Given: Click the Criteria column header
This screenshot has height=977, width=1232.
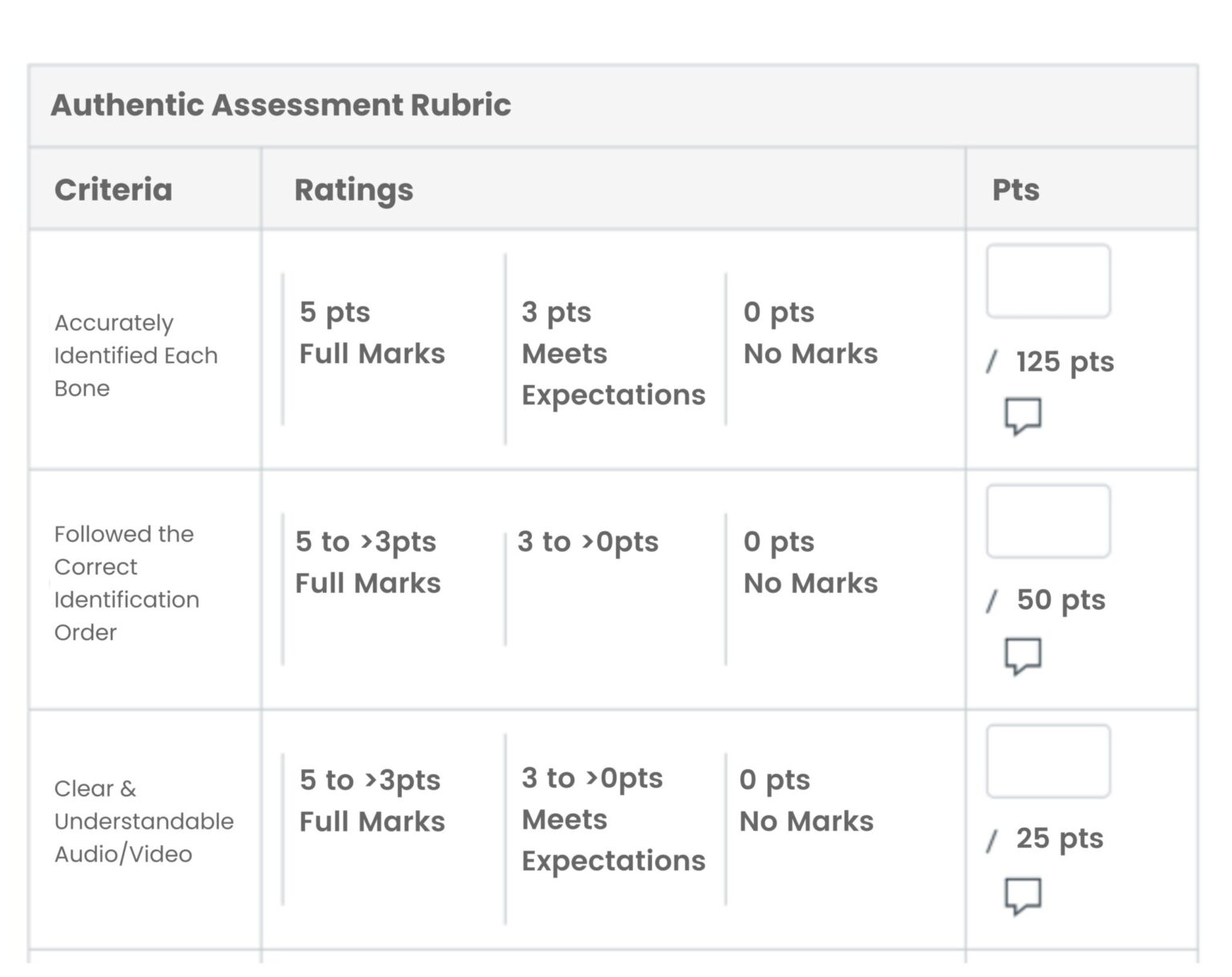Looking at the screenshot, I should pos(113,190).
